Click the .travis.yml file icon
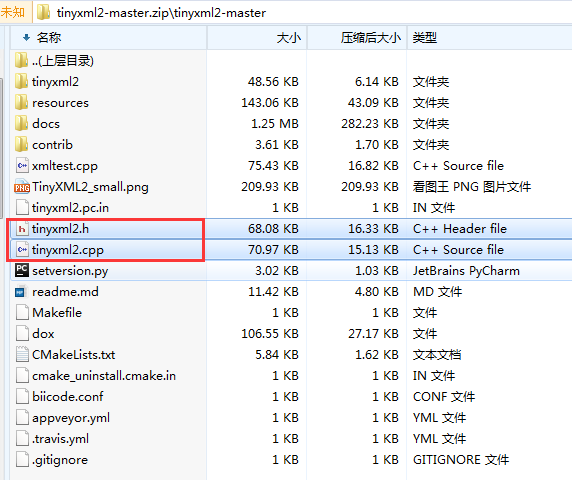 pyautogui.click(x=22, y=438)
